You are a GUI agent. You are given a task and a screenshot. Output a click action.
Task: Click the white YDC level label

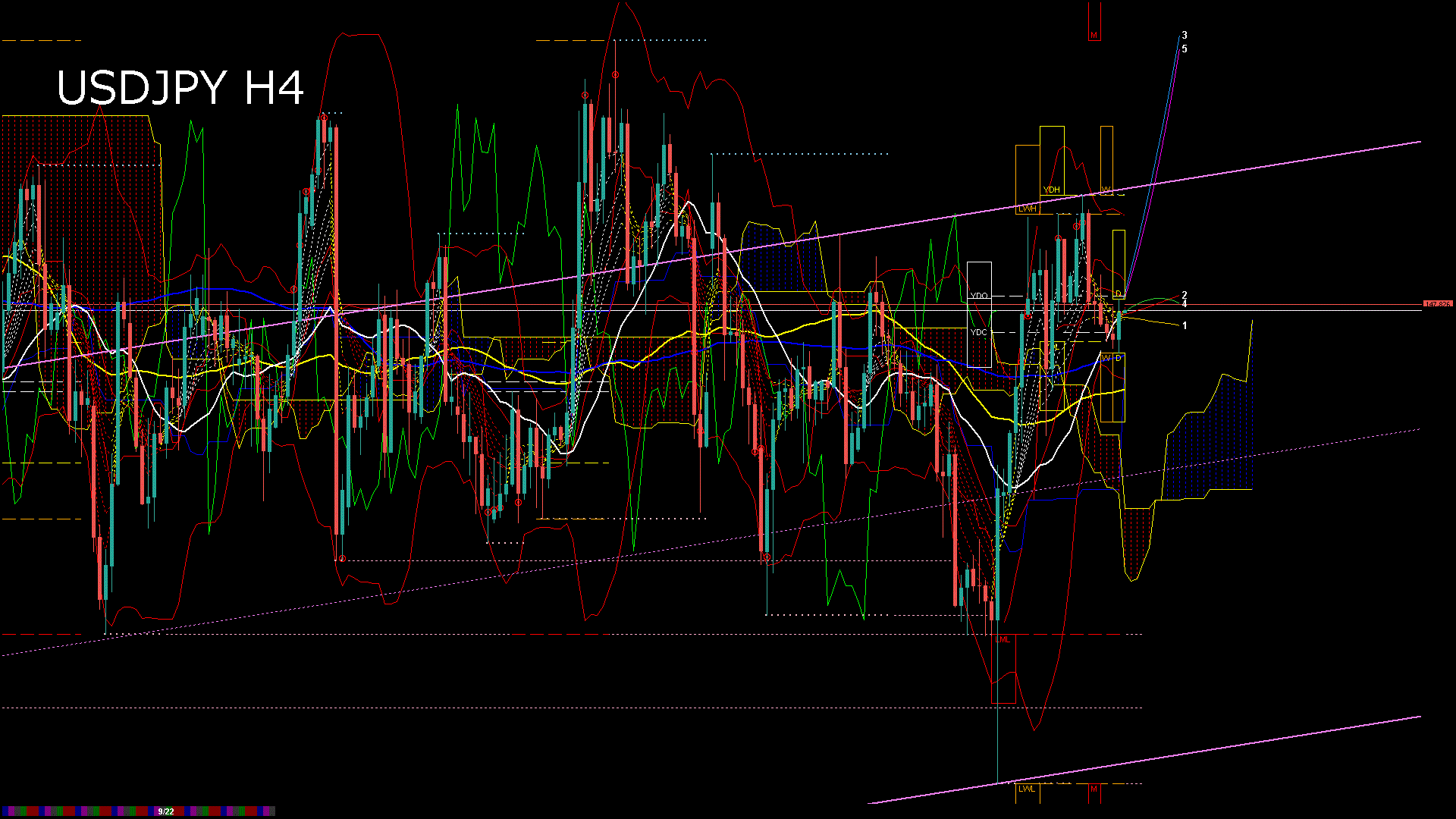click(x=979, y=332)
